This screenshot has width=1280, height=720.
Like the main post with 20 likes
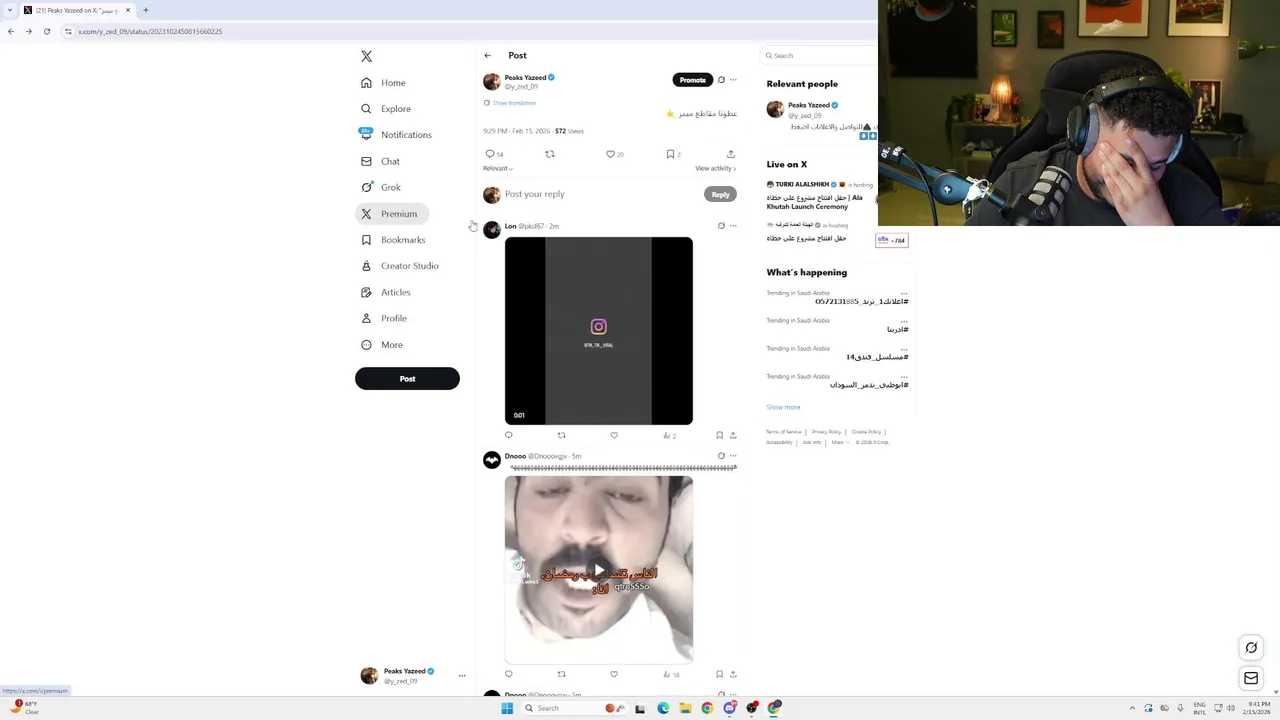pyautogui.click(x=610, y=154)
